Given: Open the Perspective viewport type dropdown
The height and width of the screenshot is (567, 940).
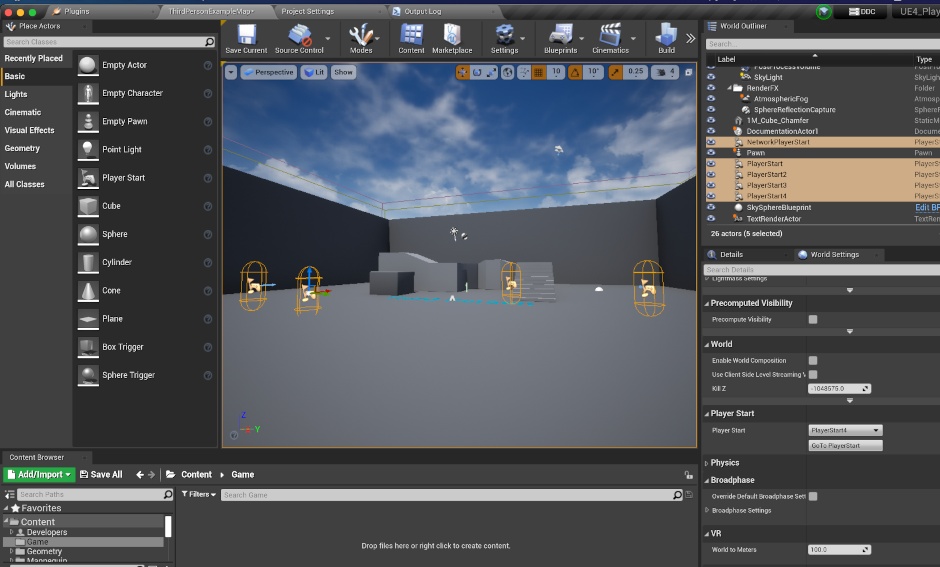Looking at the screenshot, I should coord(269,72).
